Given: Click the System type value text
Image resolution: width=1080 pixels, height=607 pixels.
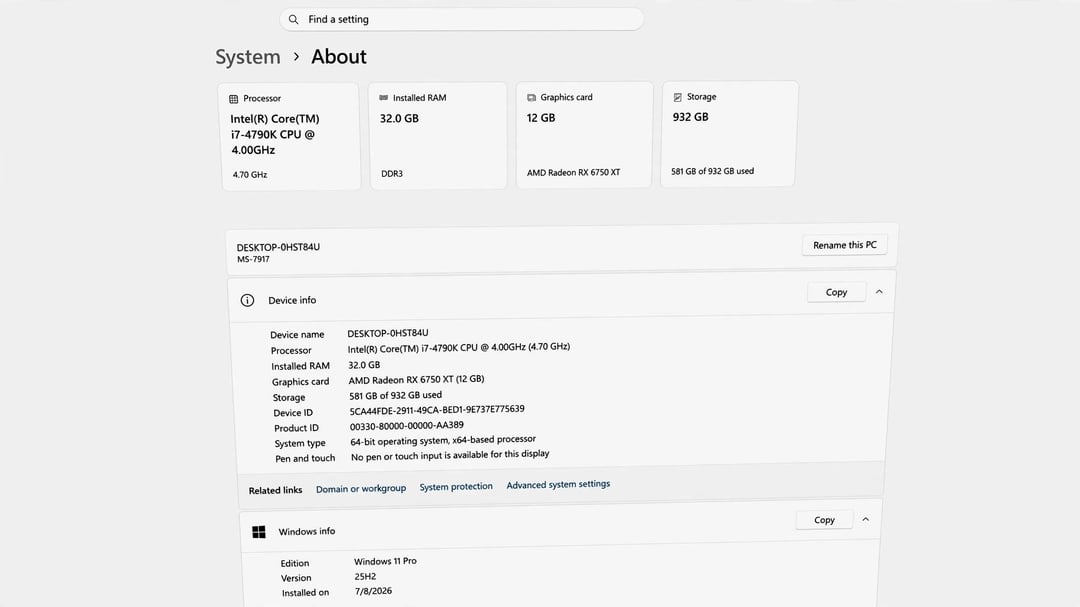Looking at the screenshot, I should tap(443, 440).
